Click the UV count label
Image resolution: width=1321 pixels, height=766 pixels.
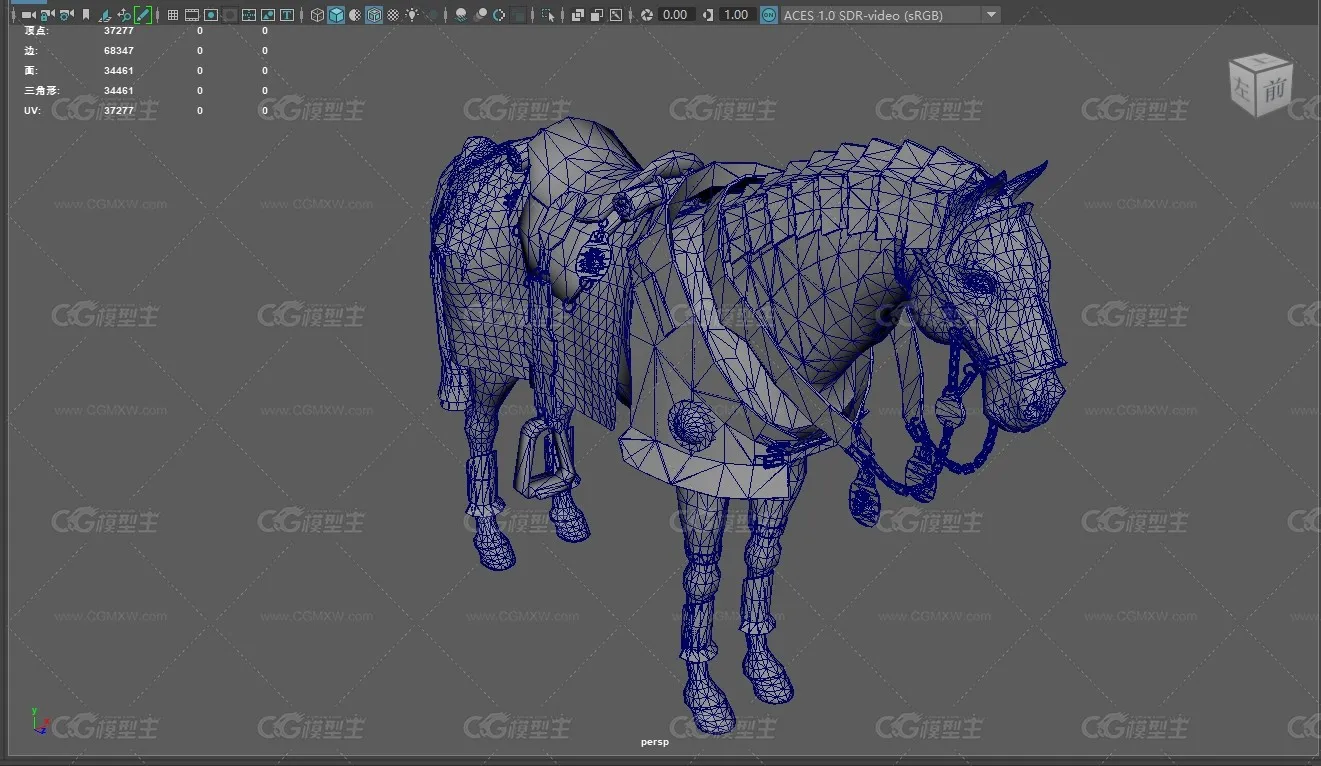(x=31, y=111)
